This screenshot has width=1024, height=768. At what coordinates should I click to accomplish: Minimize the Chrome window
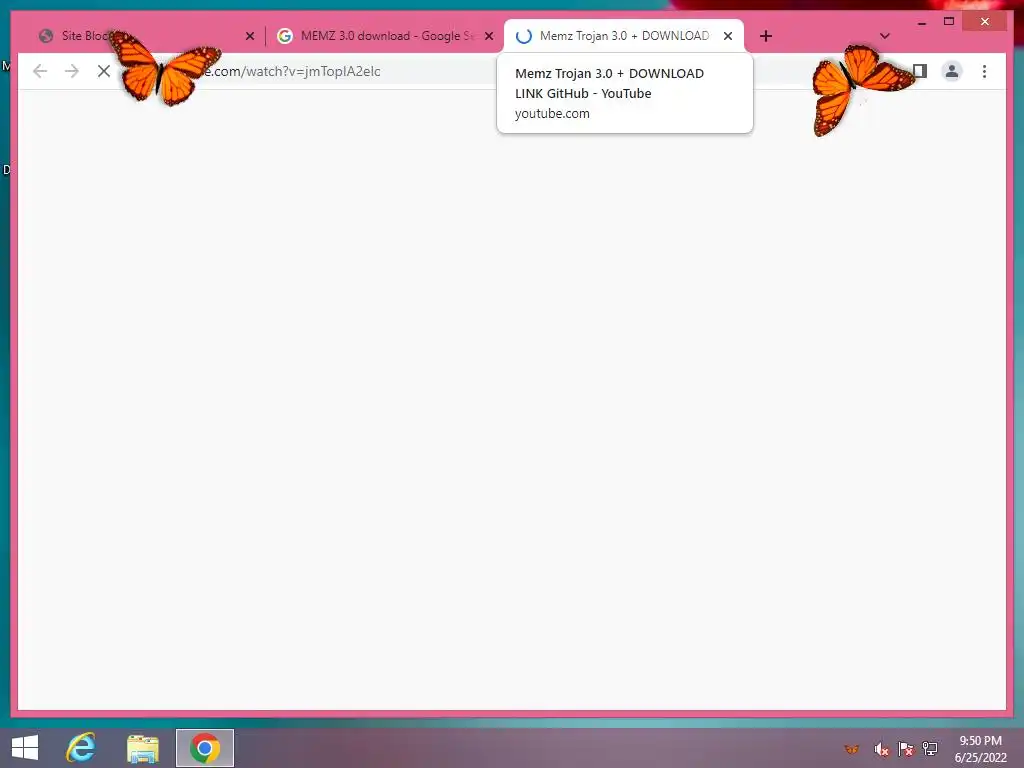pos(922,22)
